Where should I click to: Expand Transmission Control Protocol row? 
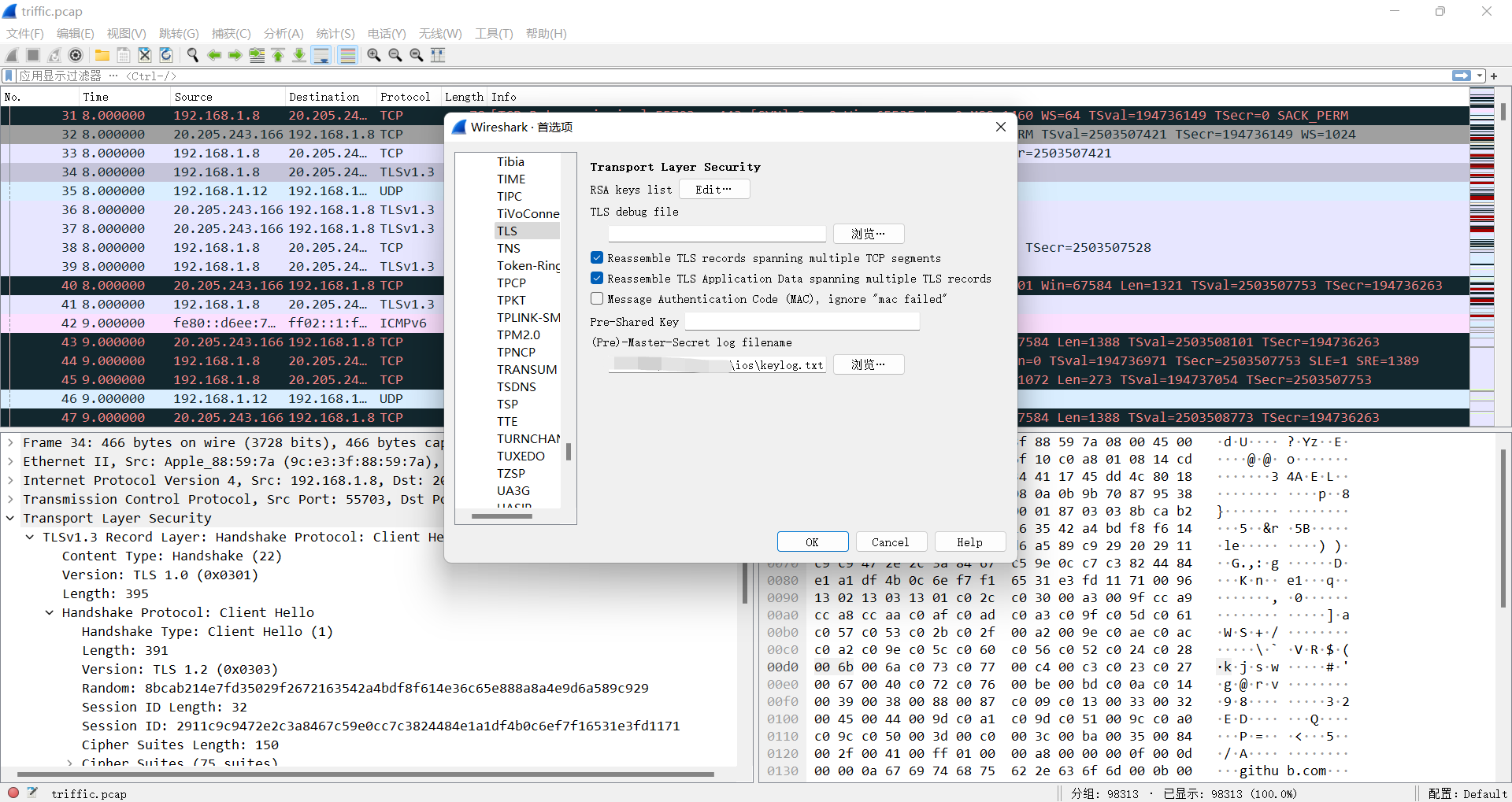pos(10,499)
